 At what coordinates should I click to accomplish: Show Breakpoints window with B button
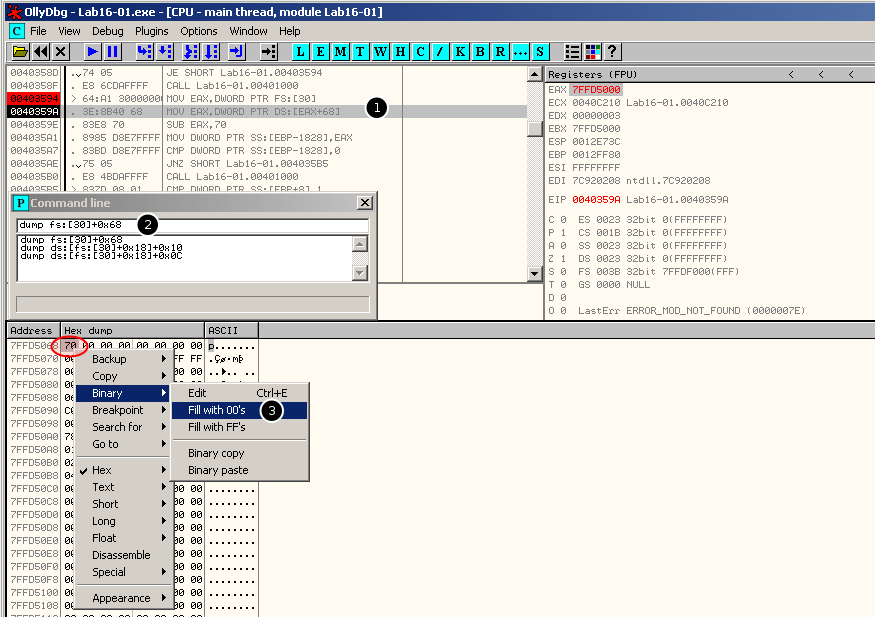click(x=480, y=51)
